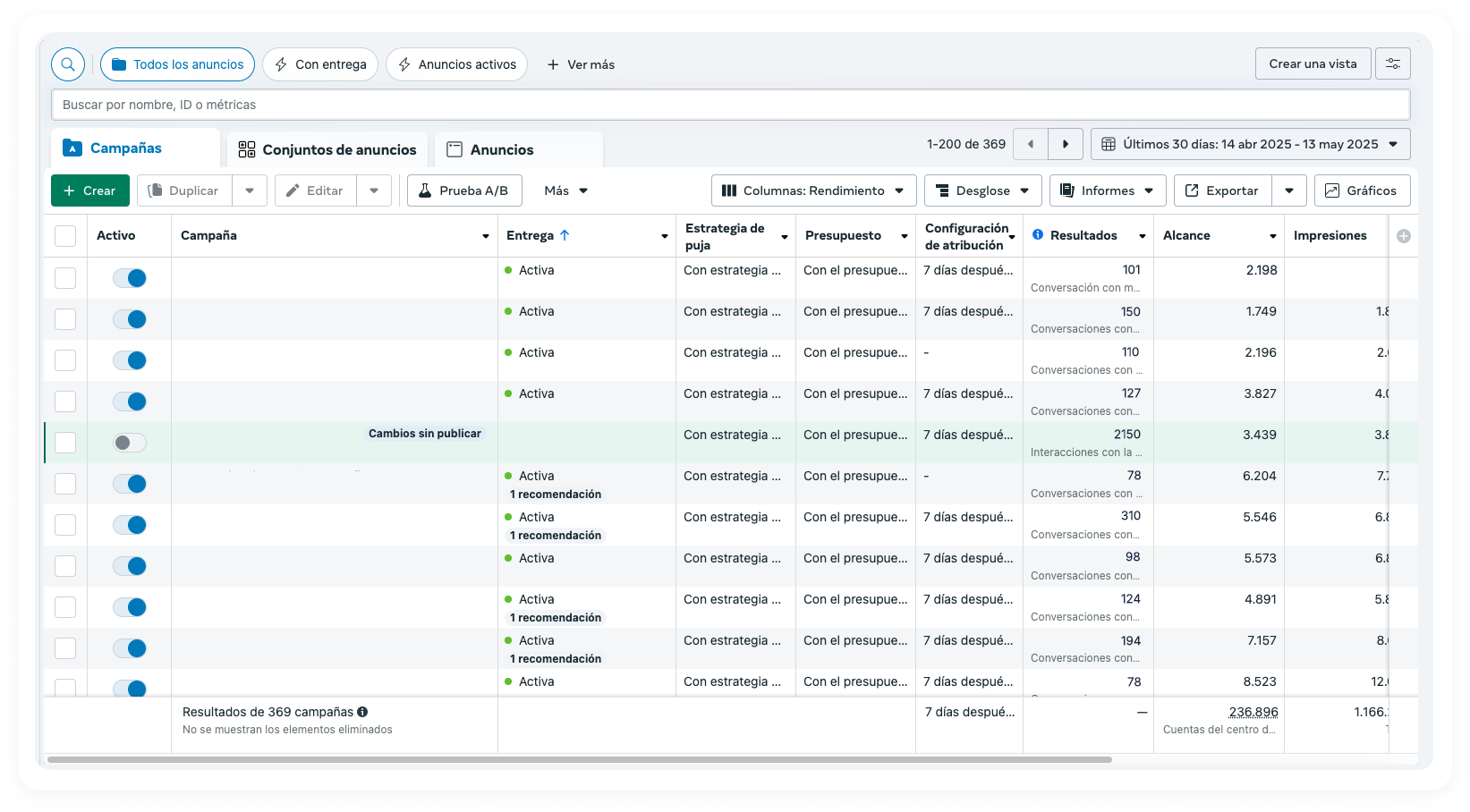The height and width of the screenshot is (812, 1470).
Task: Click Crear una vista button
Action: (x=1312, y=63)
